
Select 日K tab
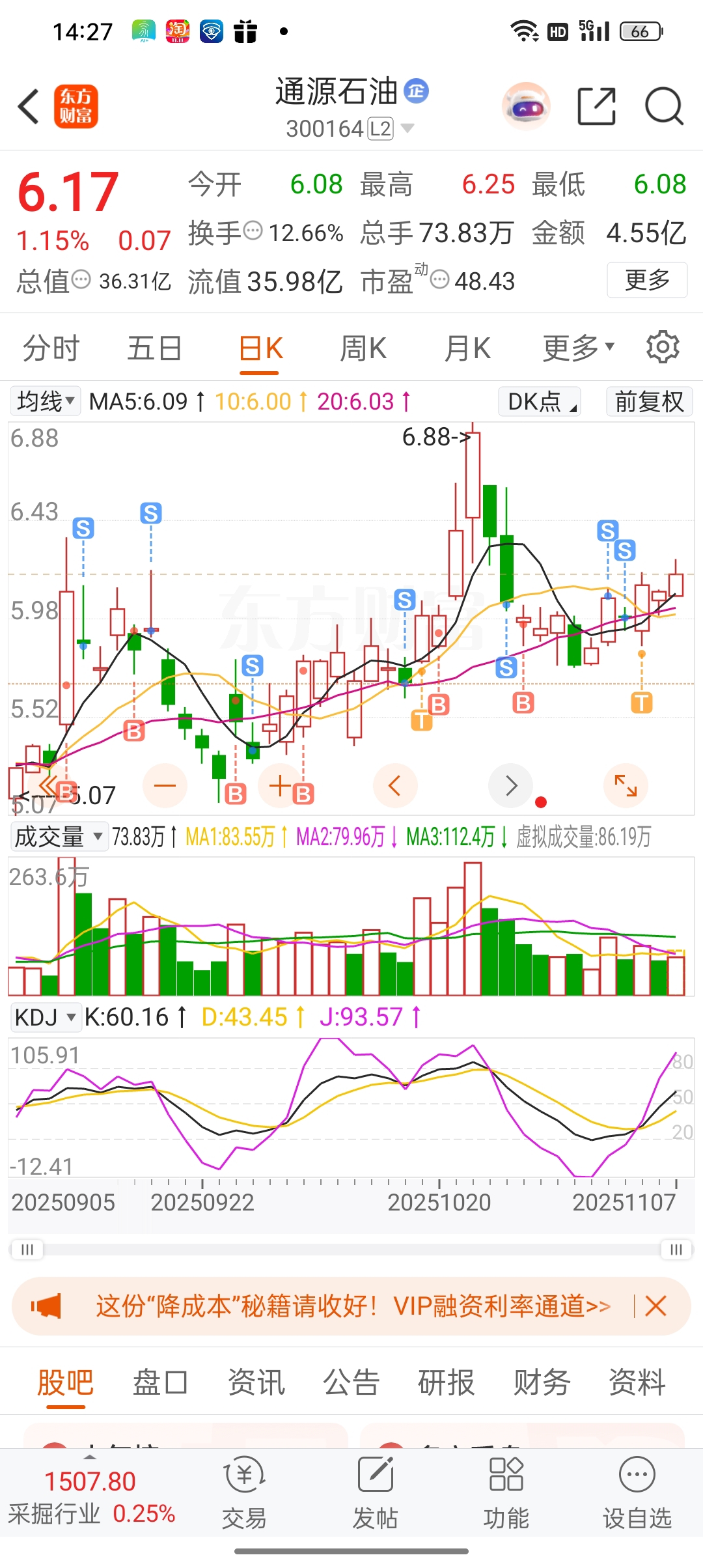pos(260,347)
